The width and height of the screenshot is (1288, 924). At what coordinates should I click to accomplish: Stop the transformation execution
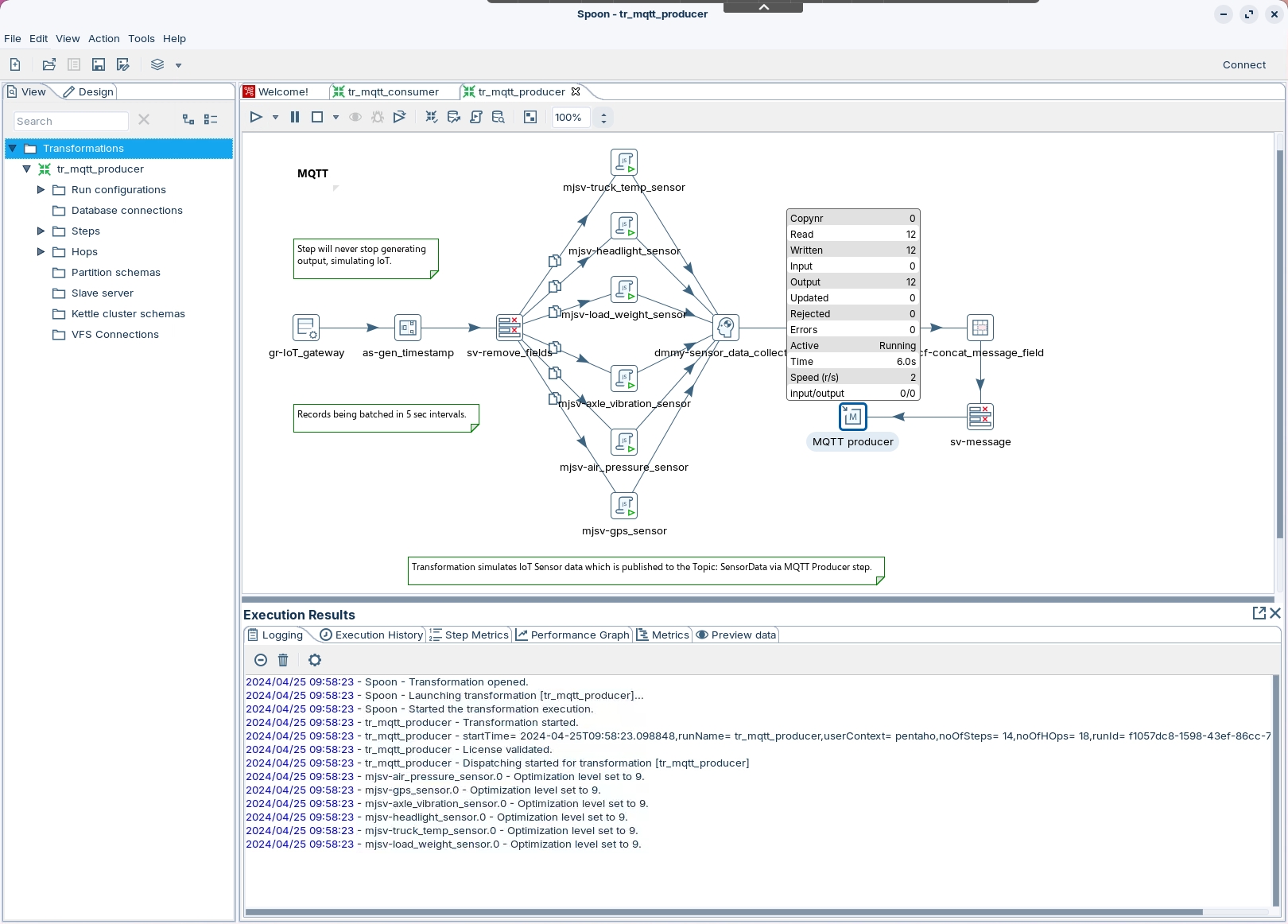click(317, 117)
